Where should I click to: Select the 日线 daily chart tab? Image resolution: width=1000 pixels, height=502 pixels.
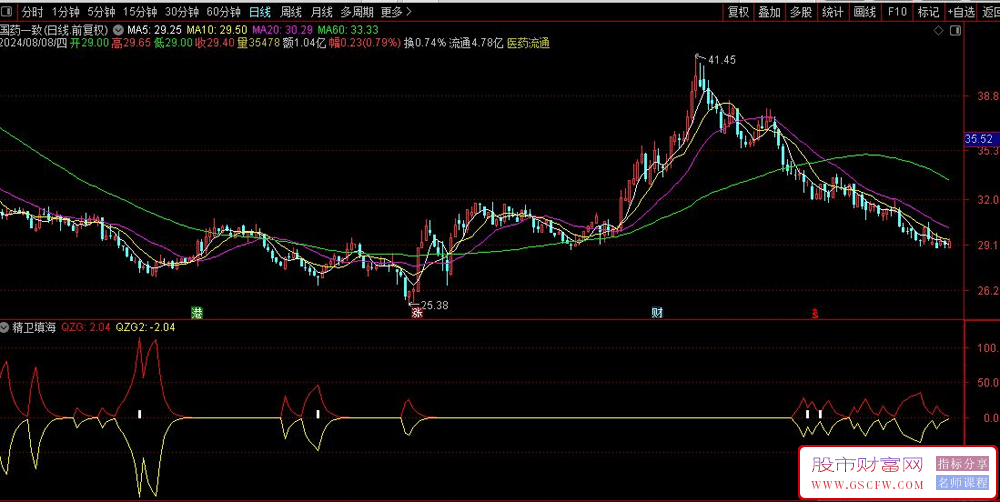click(260, 11)
